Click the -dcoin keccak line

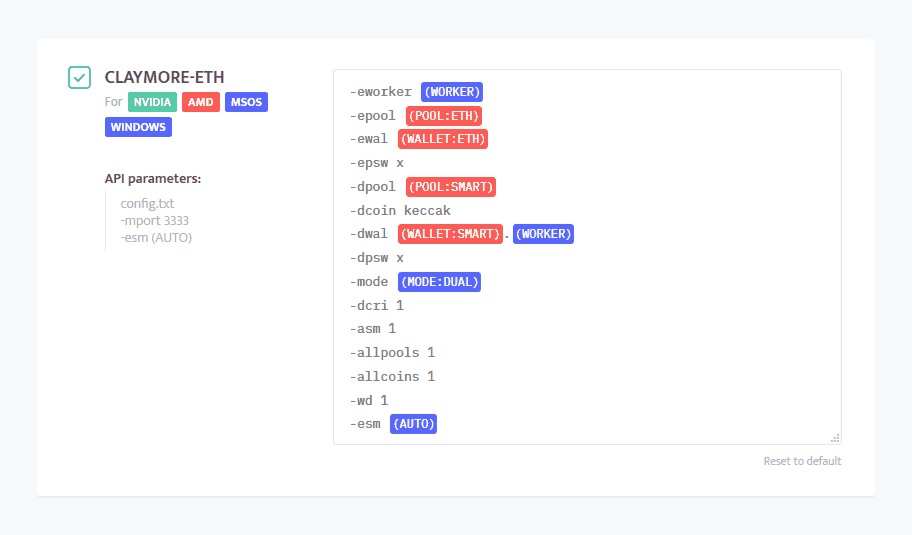click(x=400, y=211)
